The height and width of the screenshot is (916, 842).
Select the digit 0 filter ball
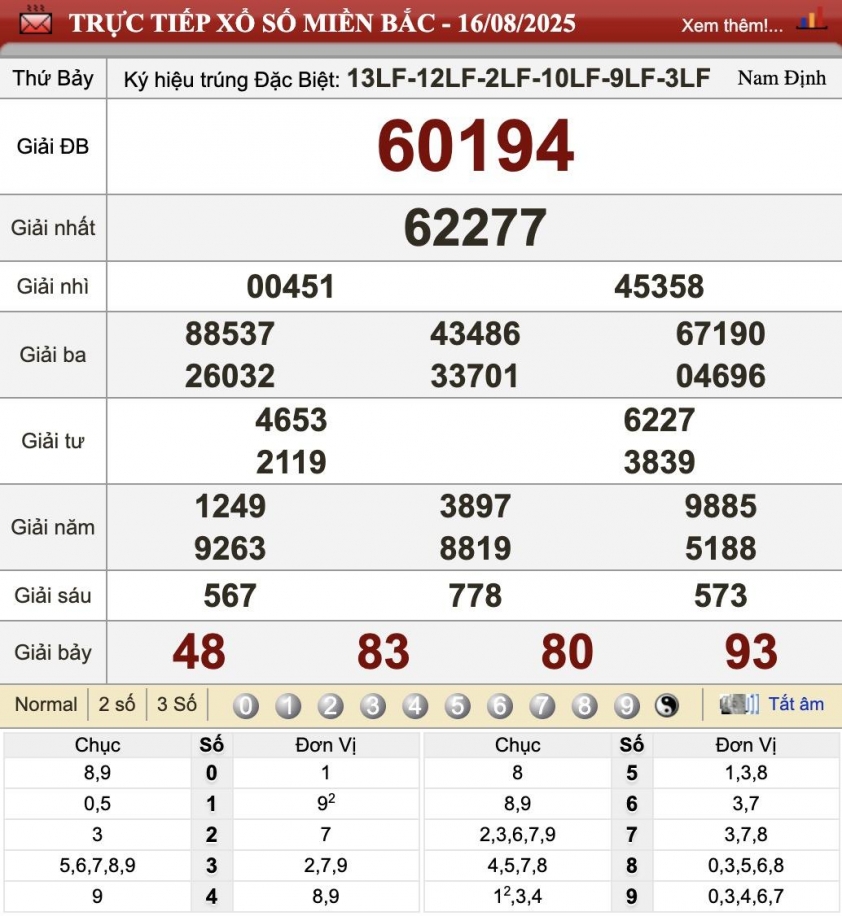tap(245, 706)
